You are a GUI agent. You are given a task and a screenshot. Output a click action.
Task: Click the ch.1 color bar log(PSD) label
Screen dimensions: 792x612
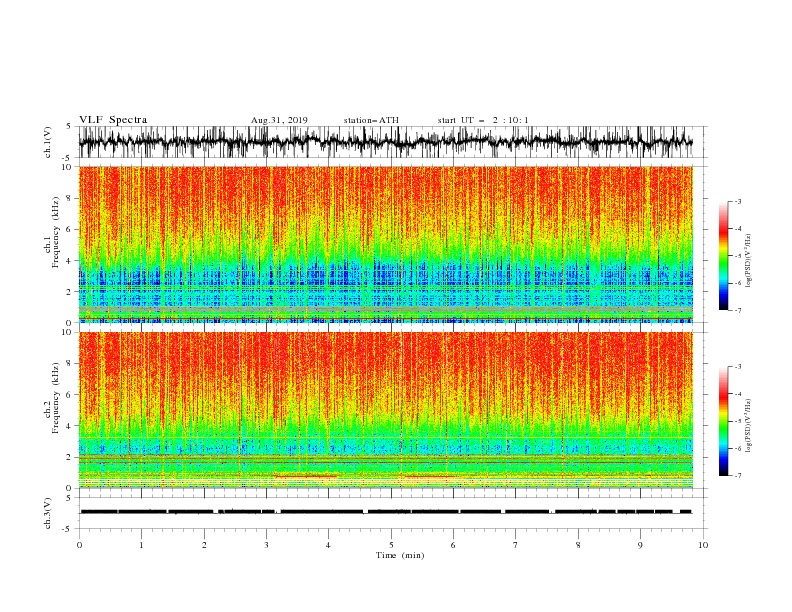(749, 261)
